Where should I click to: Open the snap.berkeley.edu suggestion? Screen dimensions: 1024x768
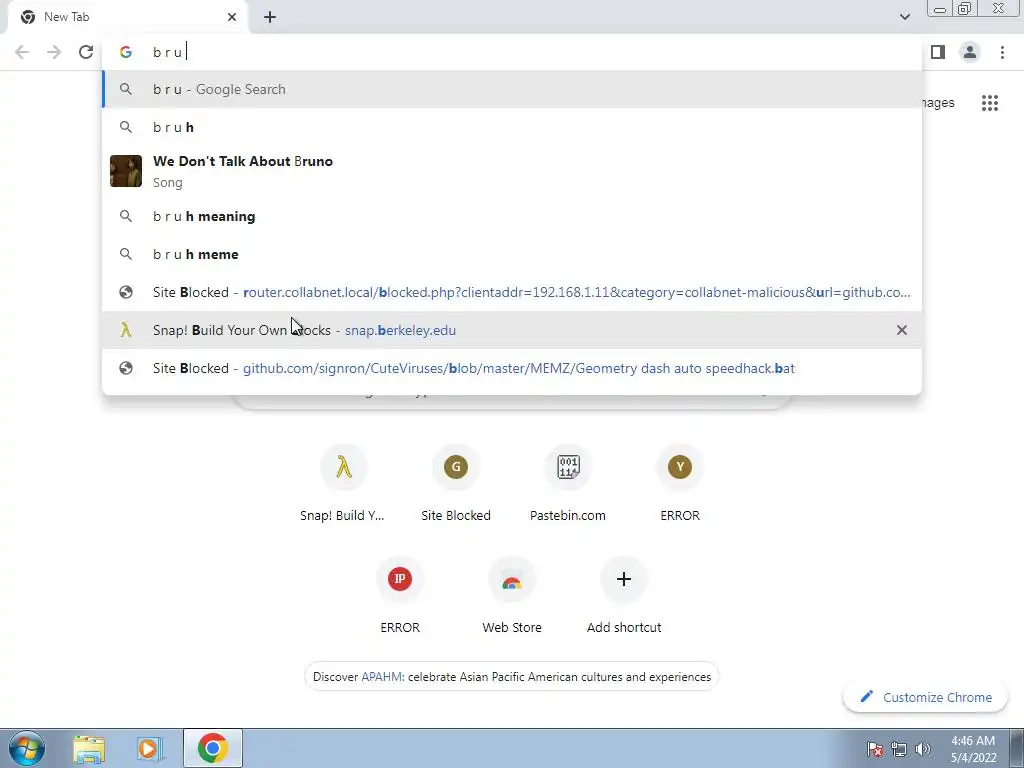pyautogui.click(x=512, y=330)
